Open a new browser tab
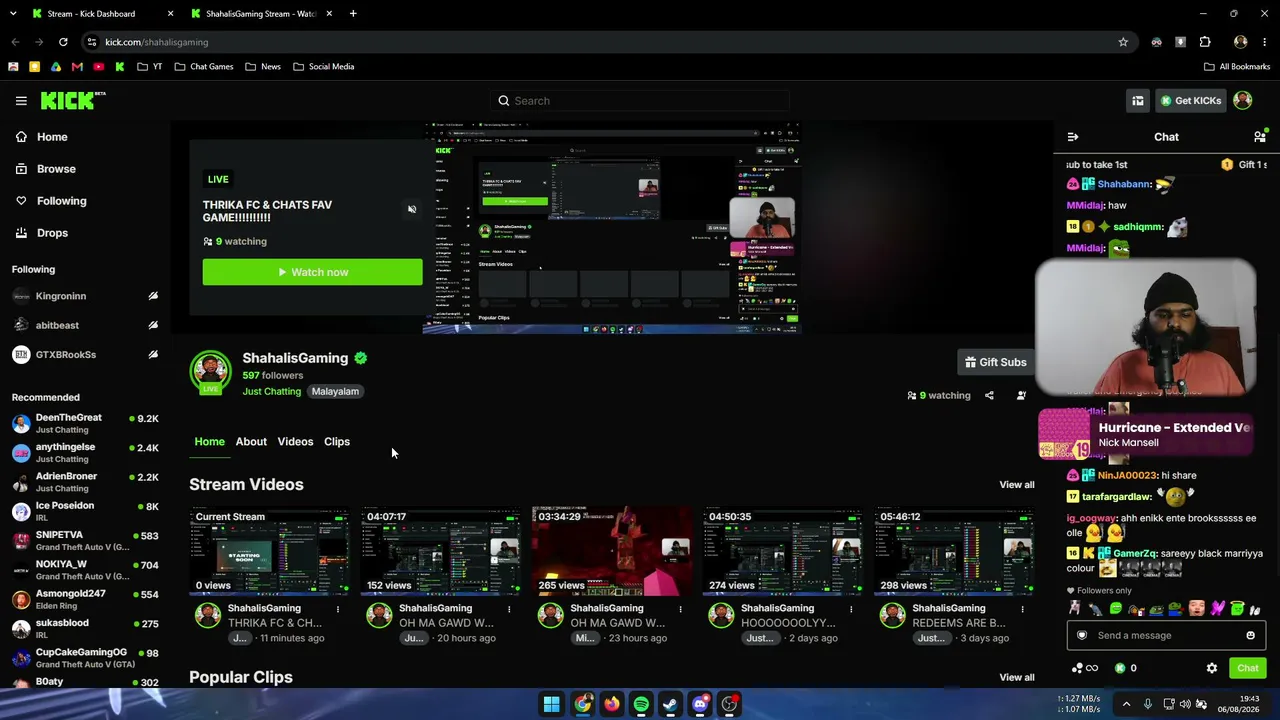 353,14
